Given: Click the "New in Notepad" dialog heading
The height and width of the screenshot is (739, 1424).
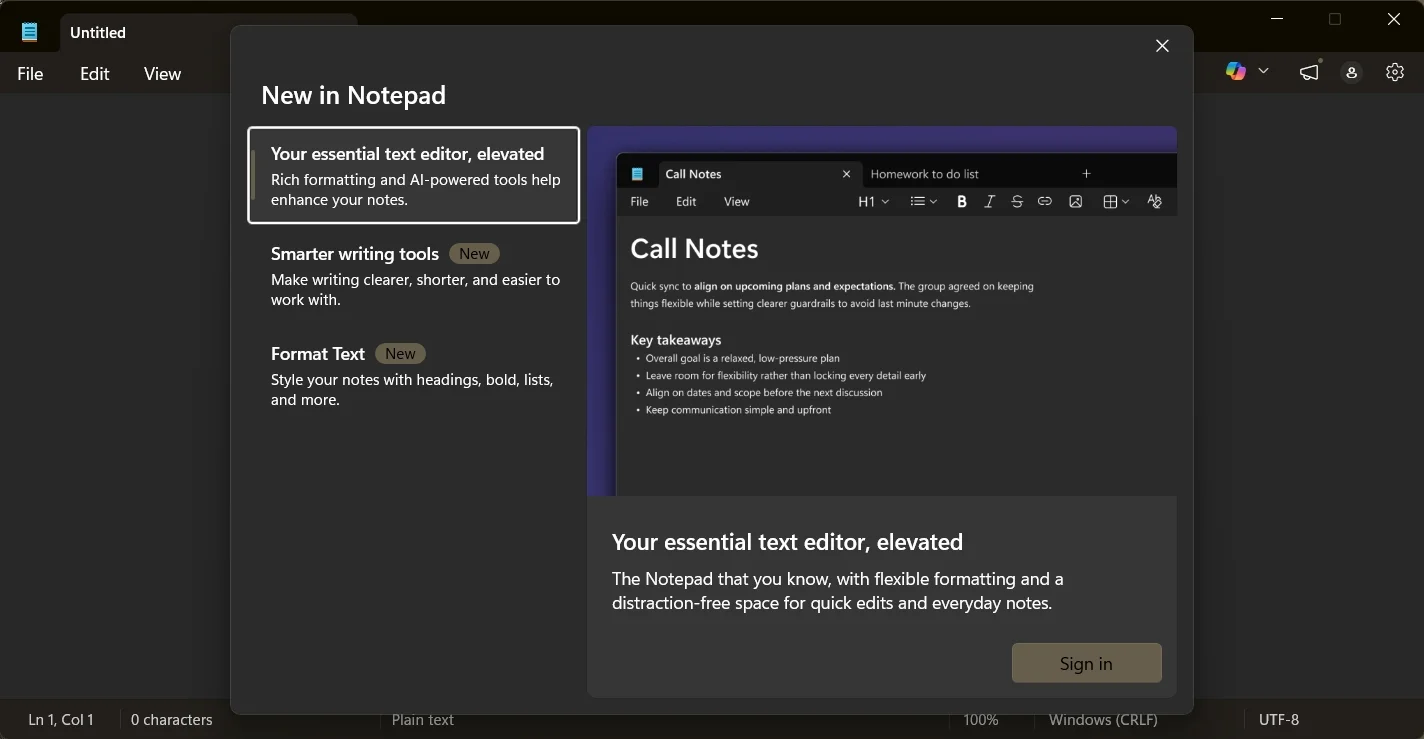Looking at the screenshot, I should (x=354, y=95).
